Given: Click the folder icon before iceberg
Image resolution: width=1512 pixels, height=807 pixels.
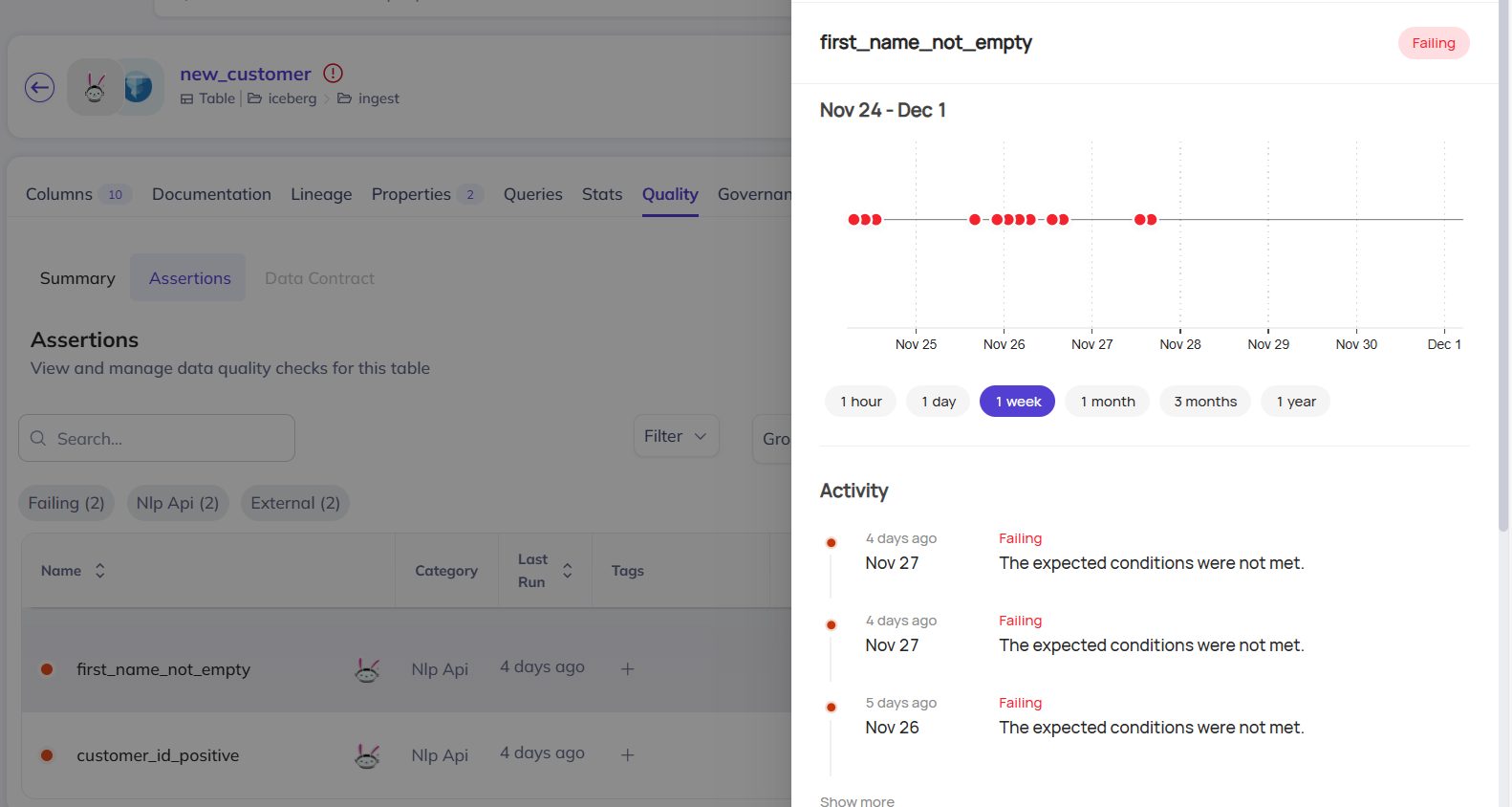Looking at the screenshot, I should point(255,98).
